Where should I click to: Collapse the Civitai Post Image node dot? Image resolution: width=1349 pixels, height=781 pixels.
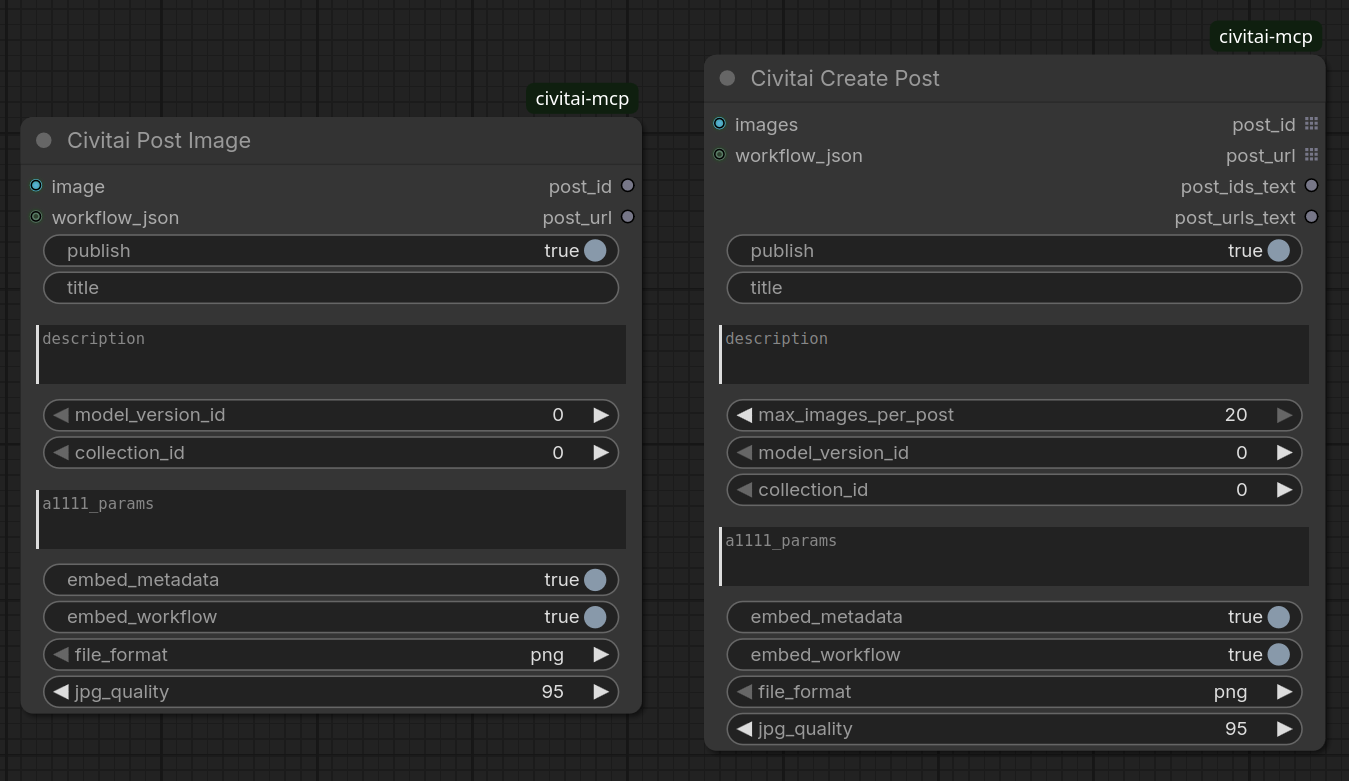click(x=44, y=141)
